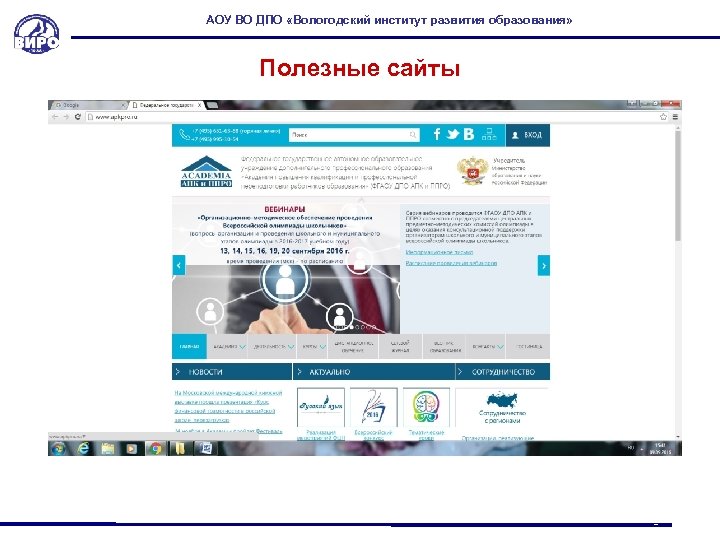Close the Федеральное государственное tab
Image resolution: width=720 pixels, height=540 pixels.
click(199, 105)
